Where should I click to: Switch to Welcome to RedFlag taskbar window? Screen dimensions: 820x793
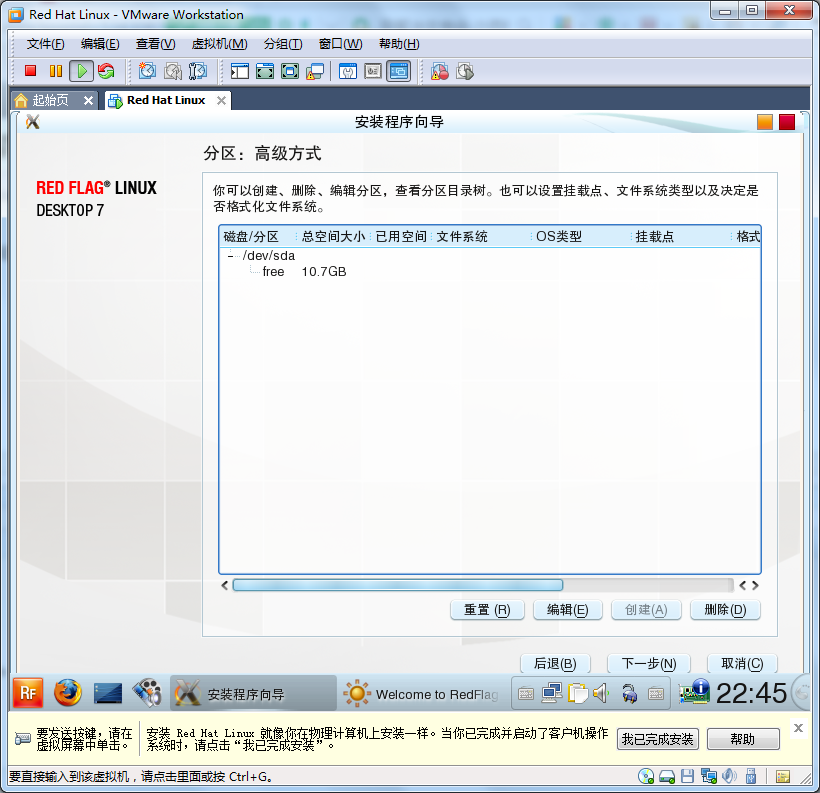pos(422,694)
